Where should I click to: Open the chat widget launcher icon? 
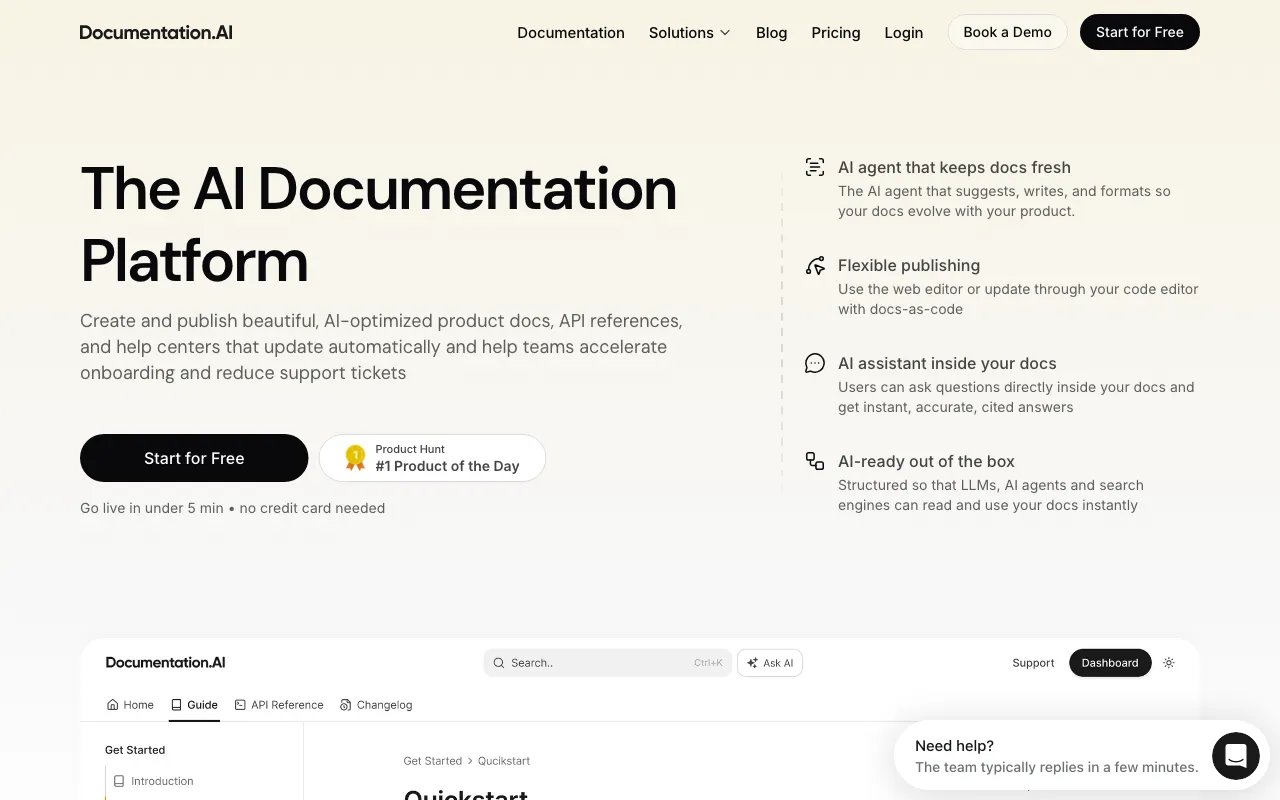pyautogui.click(x=1236, y=756)
